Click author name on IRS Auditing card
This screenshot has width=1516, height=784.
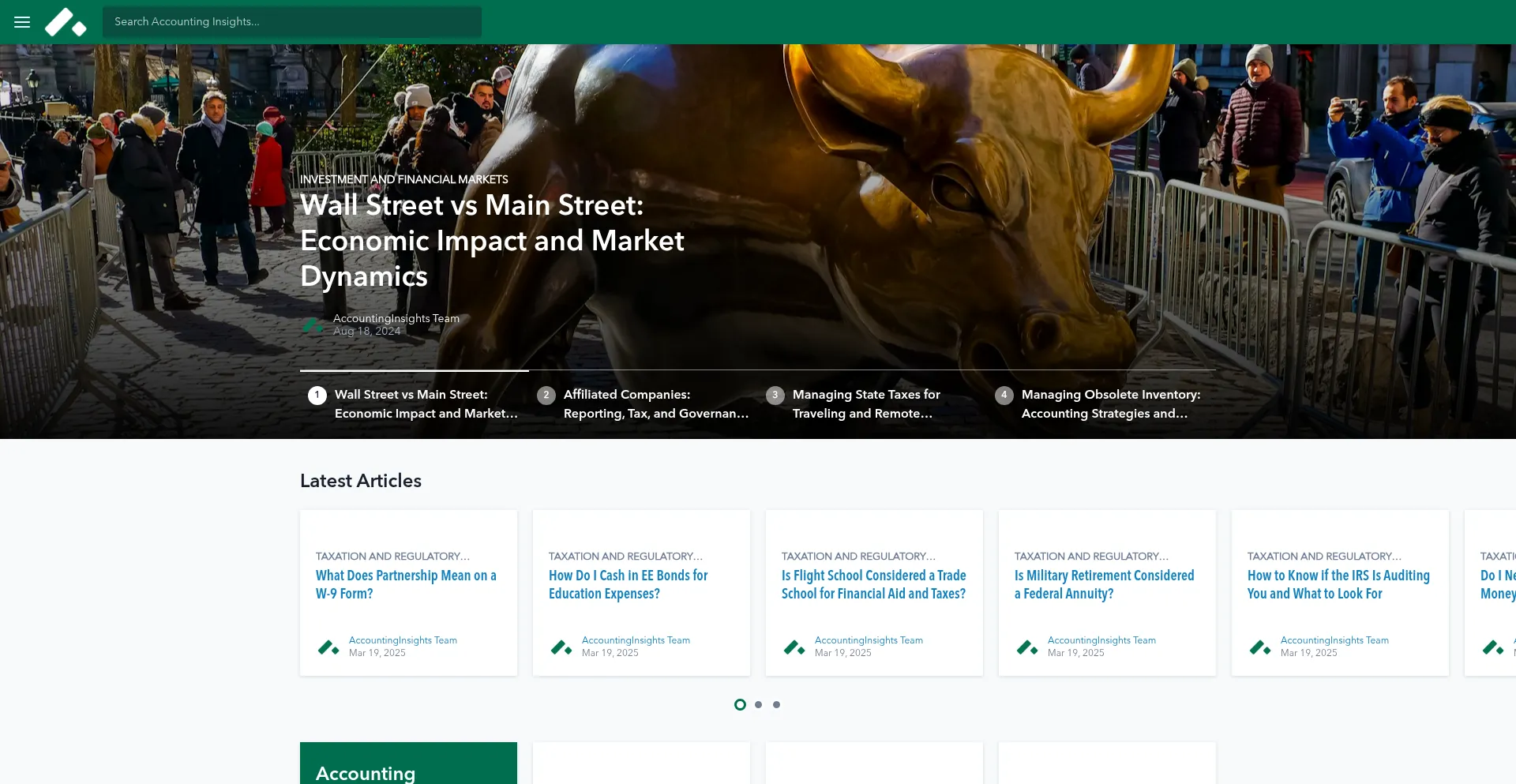point(1334,640)
